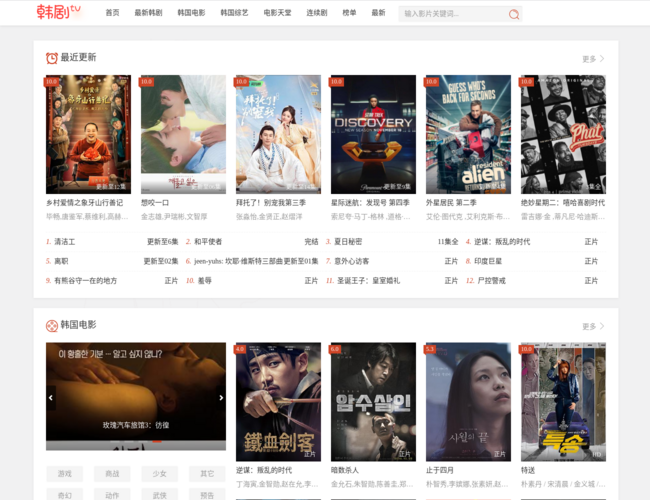The width and height of the screenshot is (650, 500).
Task: Open list item 有熊谷守一在的地方
Action: pyautogui.click(x=86, y=281)
